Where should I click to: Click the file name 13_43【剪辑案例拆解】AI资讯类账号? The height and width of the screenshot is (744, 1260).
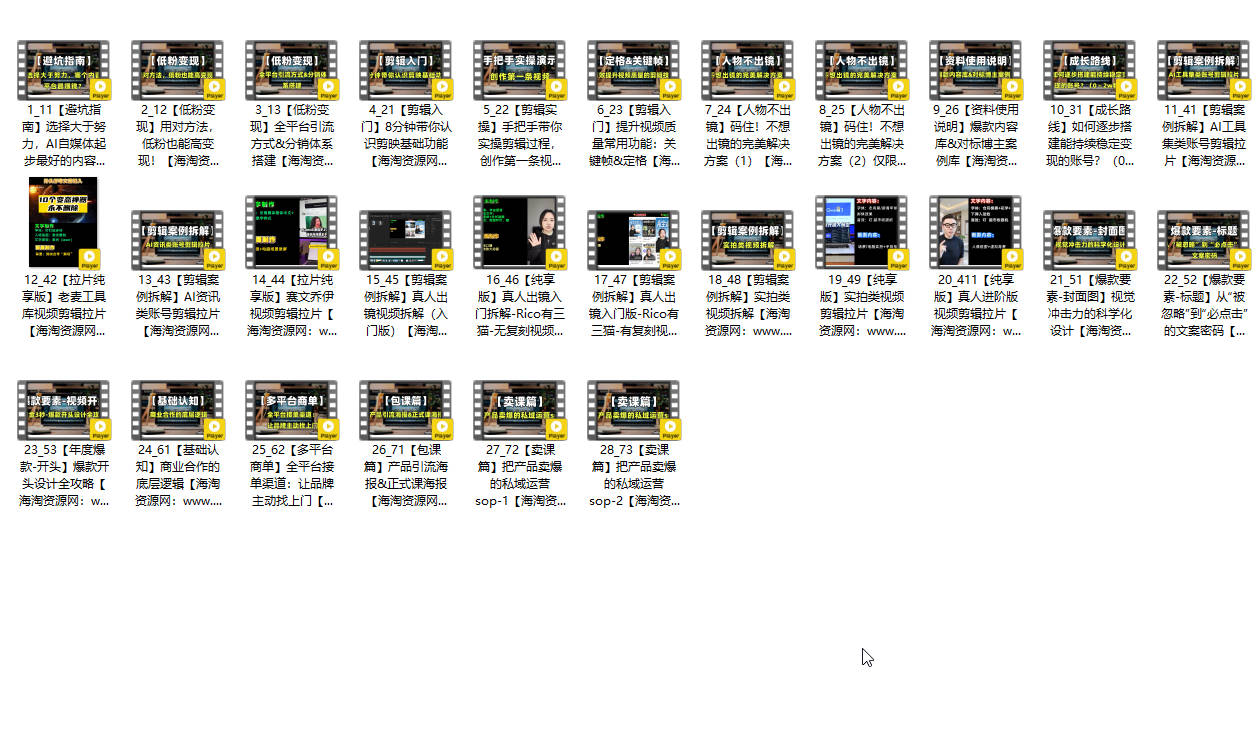[178, 305]
